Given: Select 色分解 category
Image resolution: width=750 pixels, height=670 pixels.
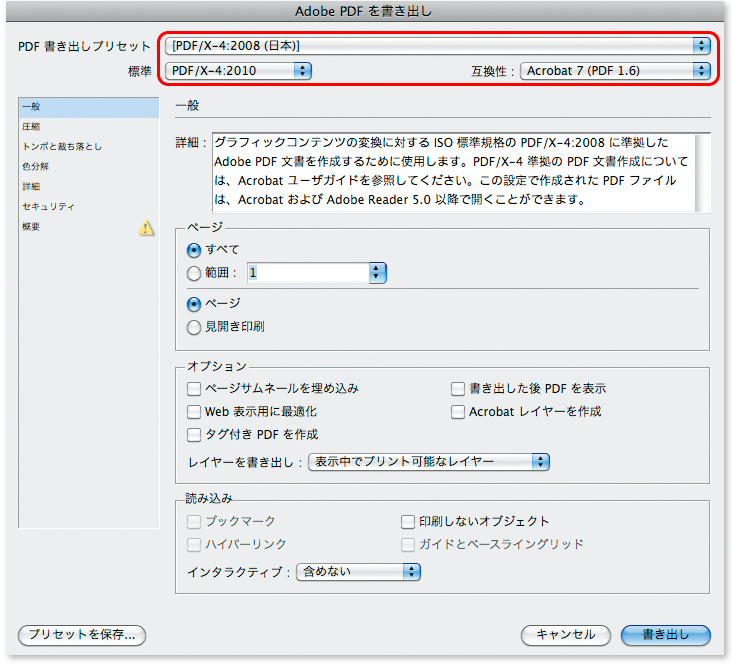Looking at the screenshot, I should tap(89, 166).
